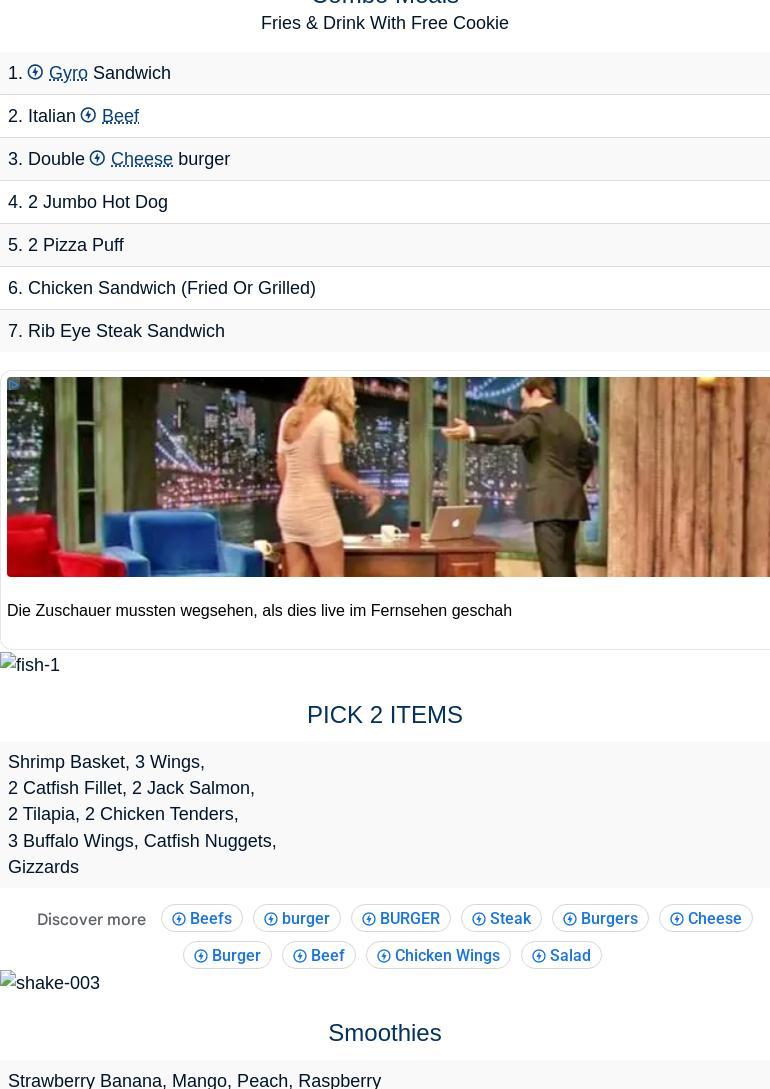770x1089 pixels.
Task: Click the lightning icon before Cheese link
Action: [x=97, y=158]
